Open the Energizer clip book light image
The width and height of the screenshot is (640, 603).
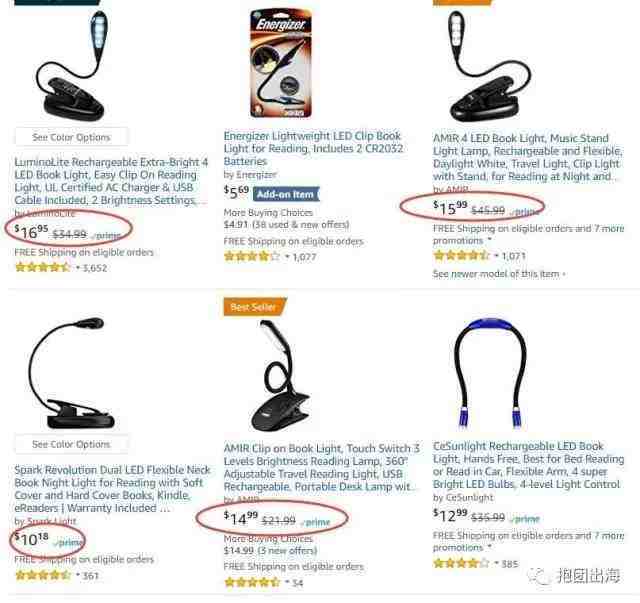(x=281, y=63)
